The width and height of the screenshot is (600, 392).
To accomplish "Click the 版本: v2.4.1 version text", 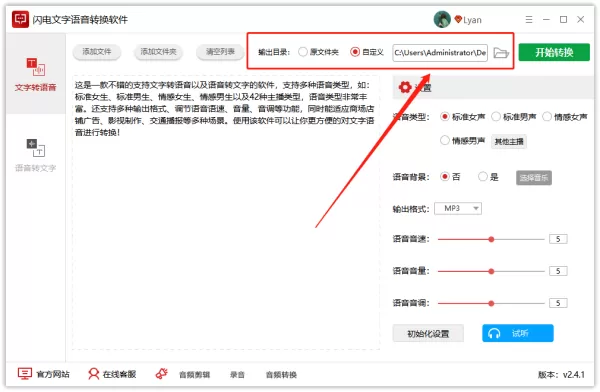I will pyautogui.click(x=561, y=375).
